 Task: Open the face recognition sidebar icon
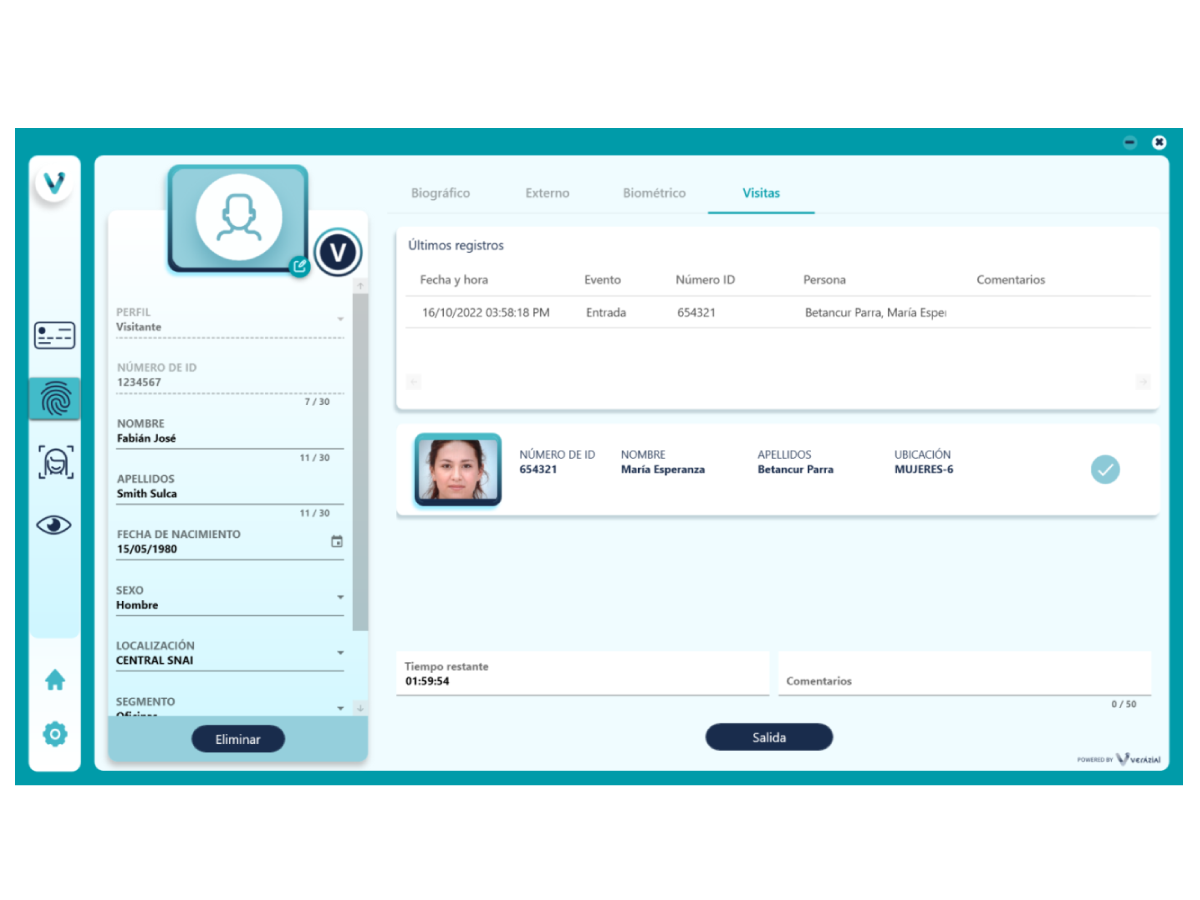(x=54, y=462)
